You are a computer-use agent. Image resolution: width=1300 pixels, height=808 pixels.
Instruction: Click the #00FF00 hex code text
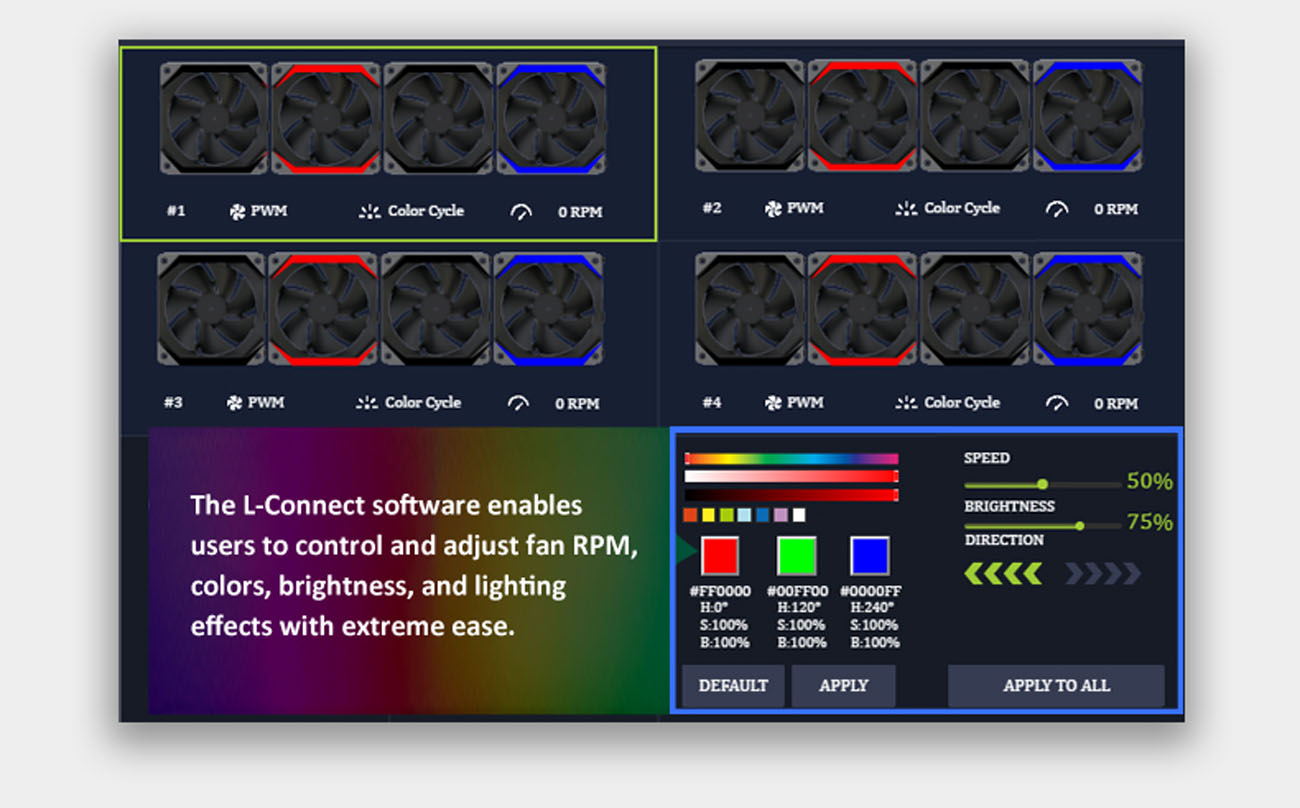[797, 591]
